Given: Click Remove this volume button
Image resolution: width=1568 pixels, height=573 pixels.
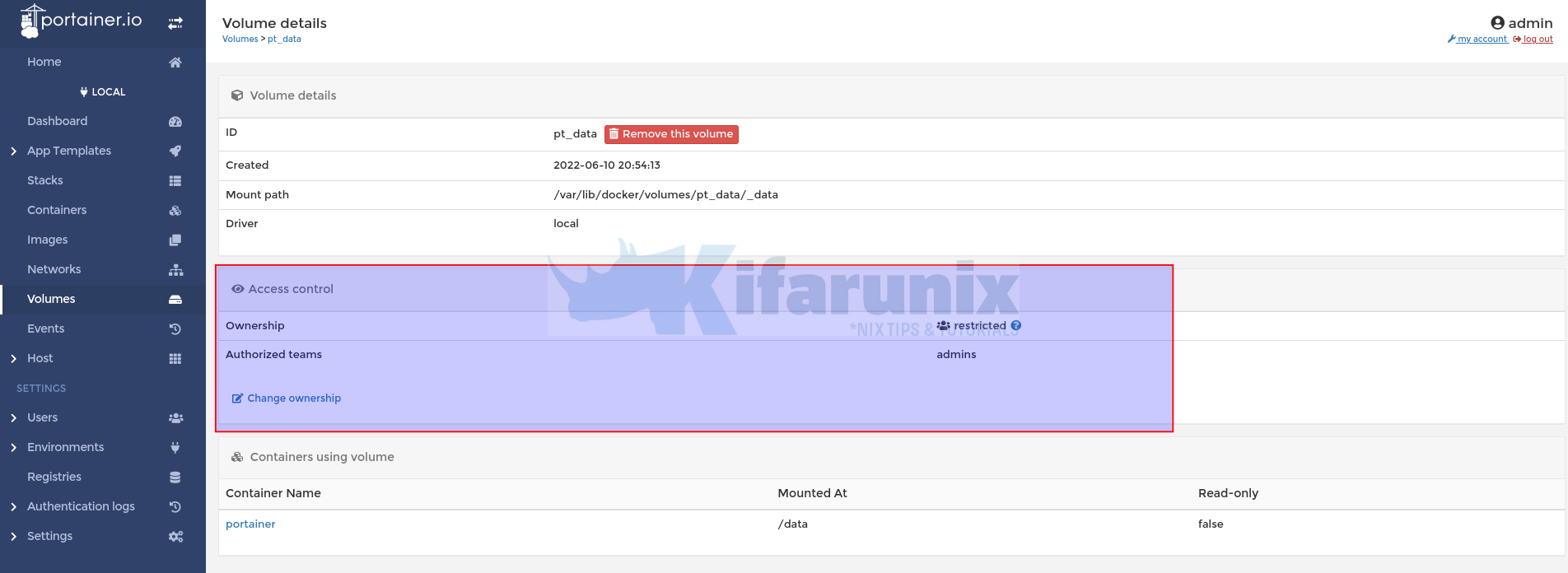Looking at the screenshot, I should click(x=671, y=134).
